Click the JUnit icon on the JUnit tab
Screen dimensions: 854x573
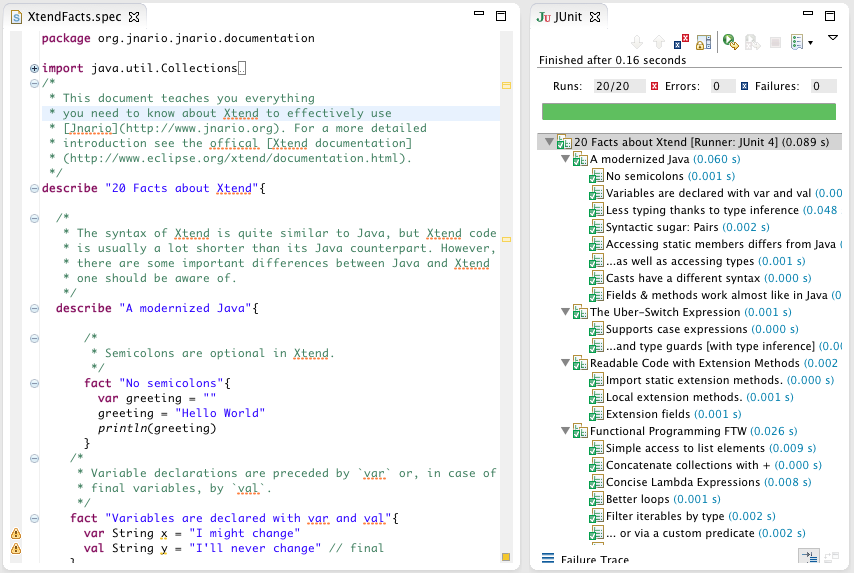[x=544, y=17]
